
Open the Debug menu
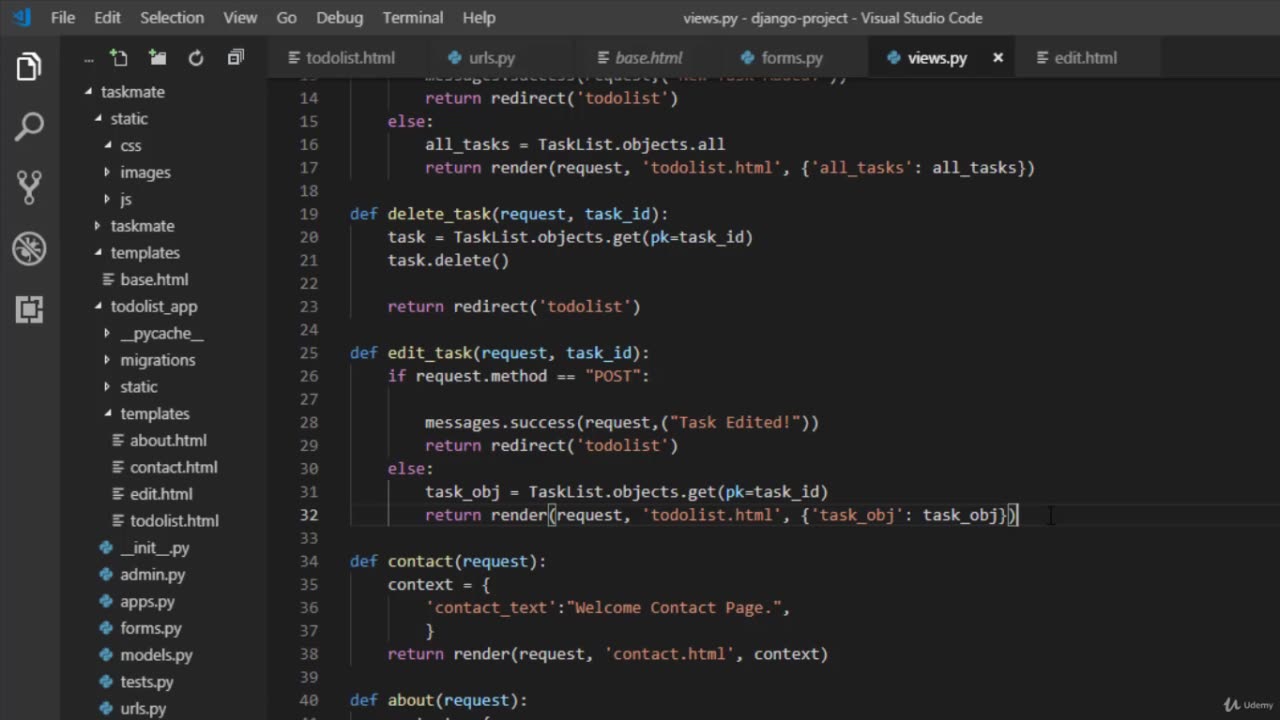coord(340,17)
